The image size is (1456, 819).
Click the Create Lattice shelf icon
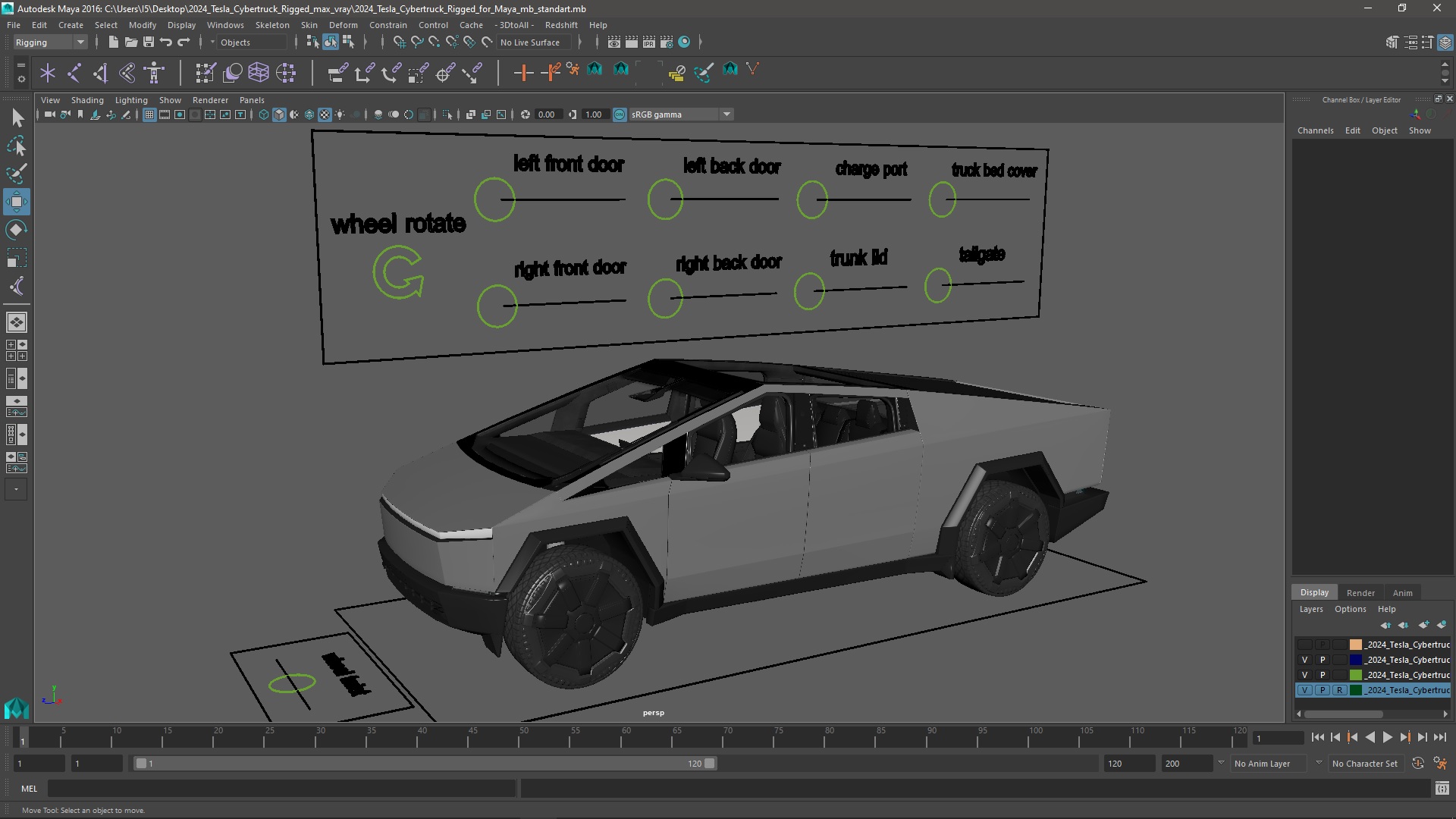click(x=259, y=73)
